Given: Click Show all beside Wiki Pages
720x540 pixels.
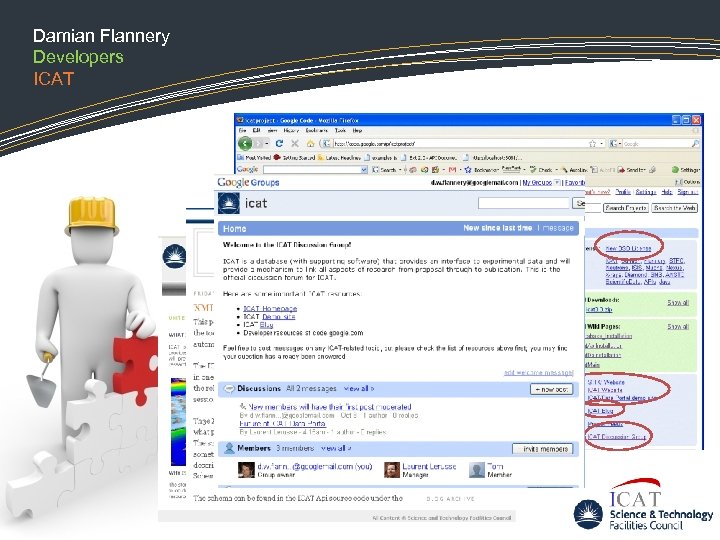Looking at the screenshot, I should click(x=678, y=326).
